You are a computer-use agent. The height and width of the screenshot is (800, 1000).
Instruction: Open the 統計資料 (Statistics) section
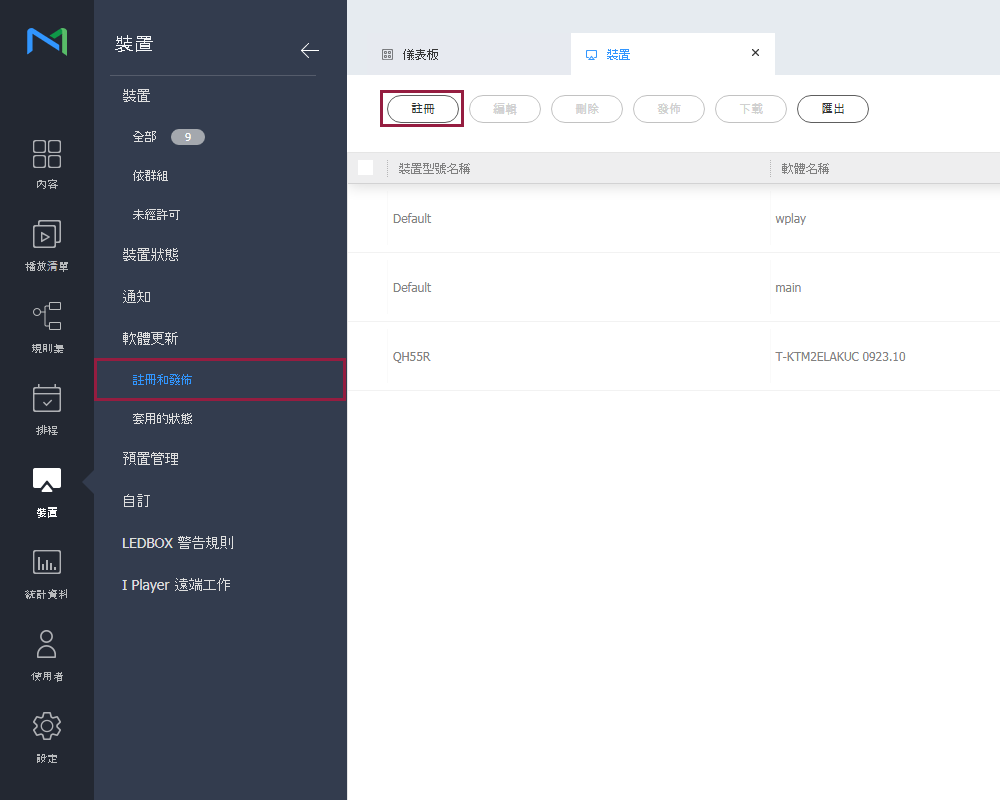(x=47, y=574)
